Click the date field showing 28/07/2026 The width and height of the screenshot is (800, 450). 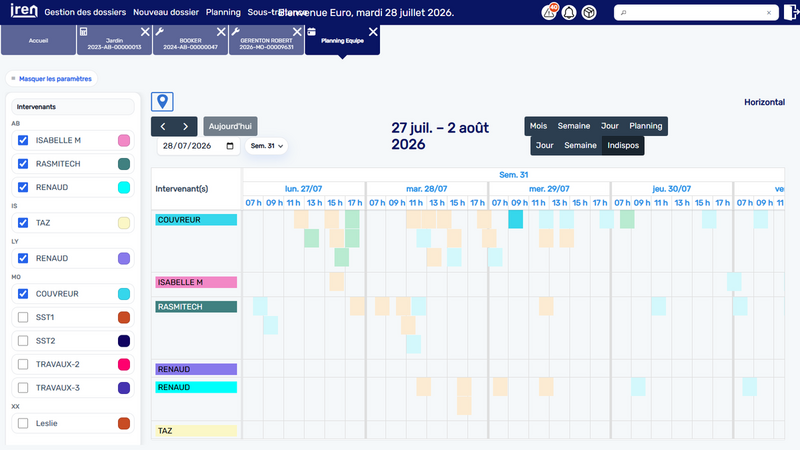[x=198, y=146]
